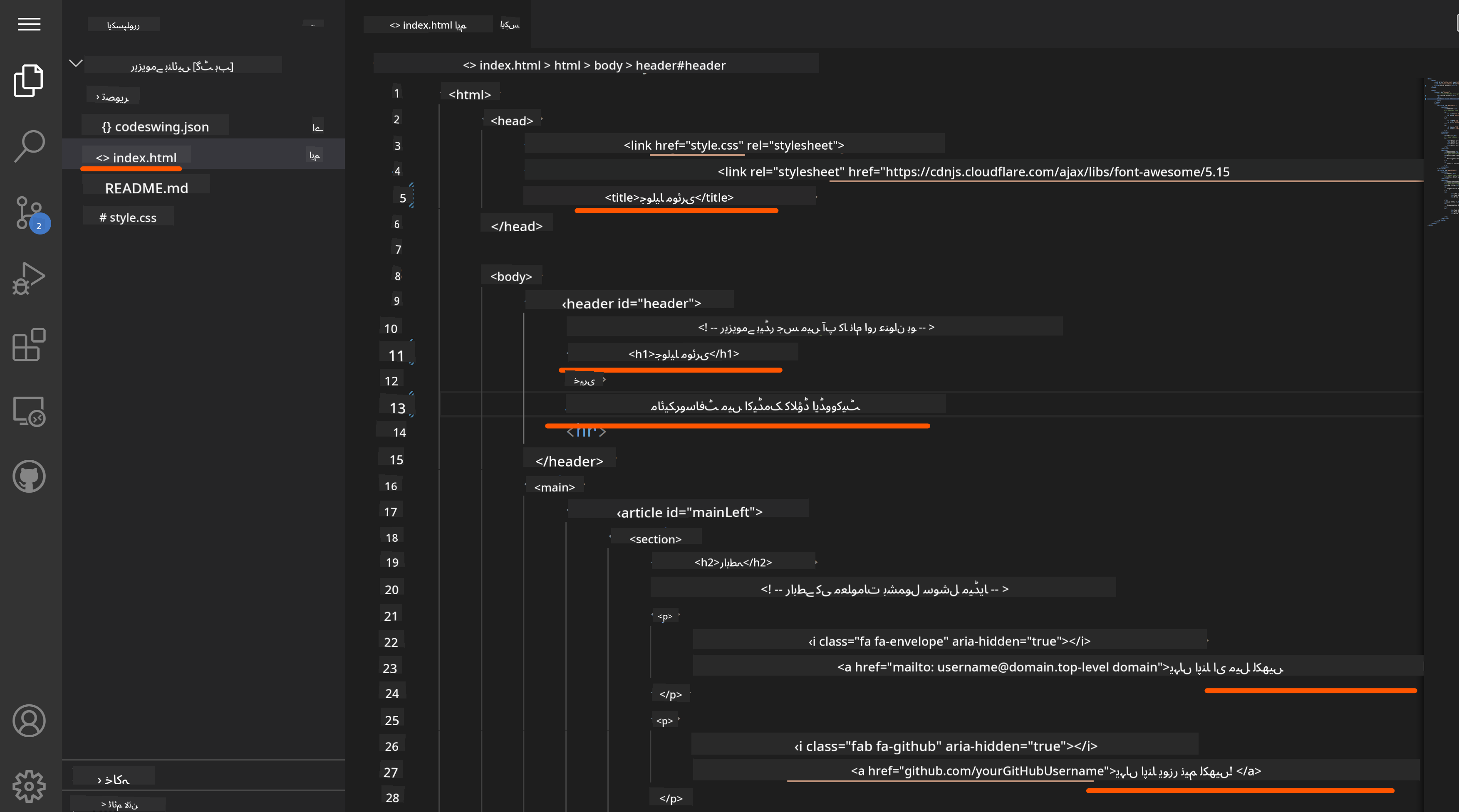Expand the Outline section at the bottom
The width and height of the screenshot is (1459, 812).
pos(113,780)
